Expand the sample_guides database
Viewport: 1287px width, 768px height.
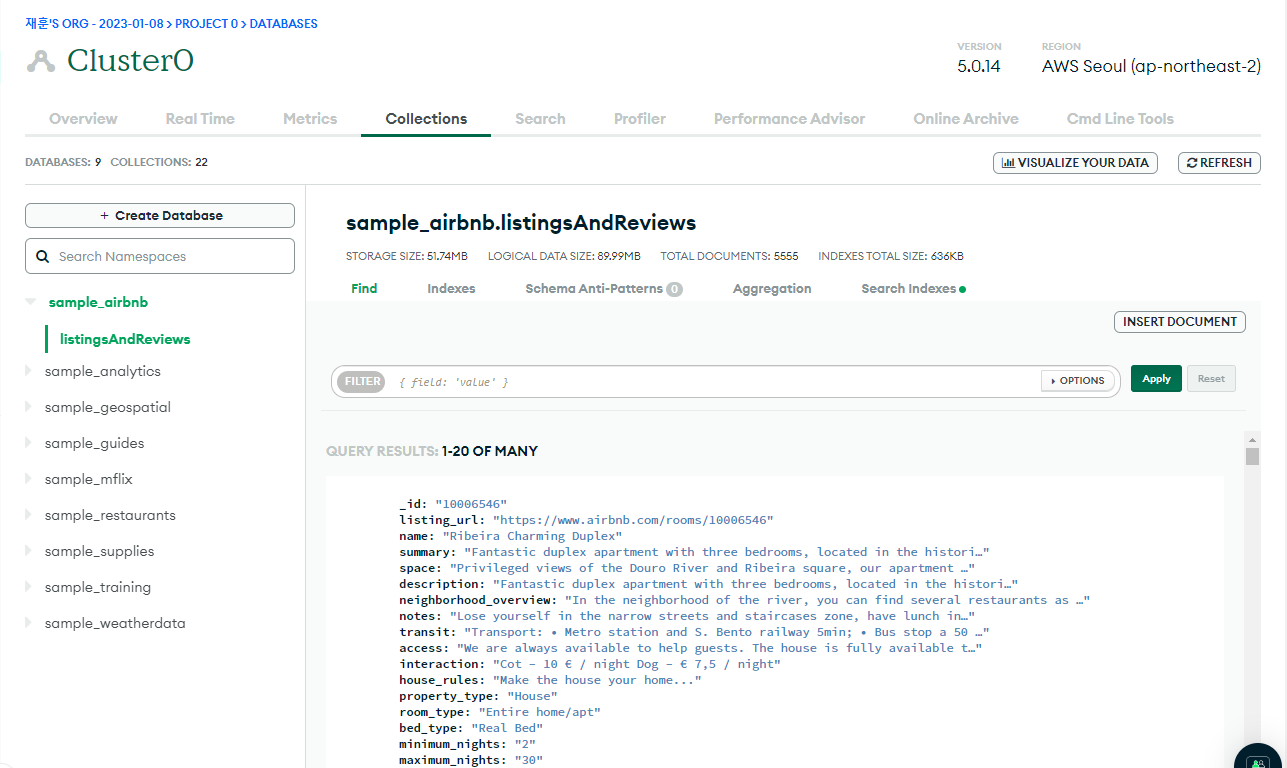click(29, 443)
